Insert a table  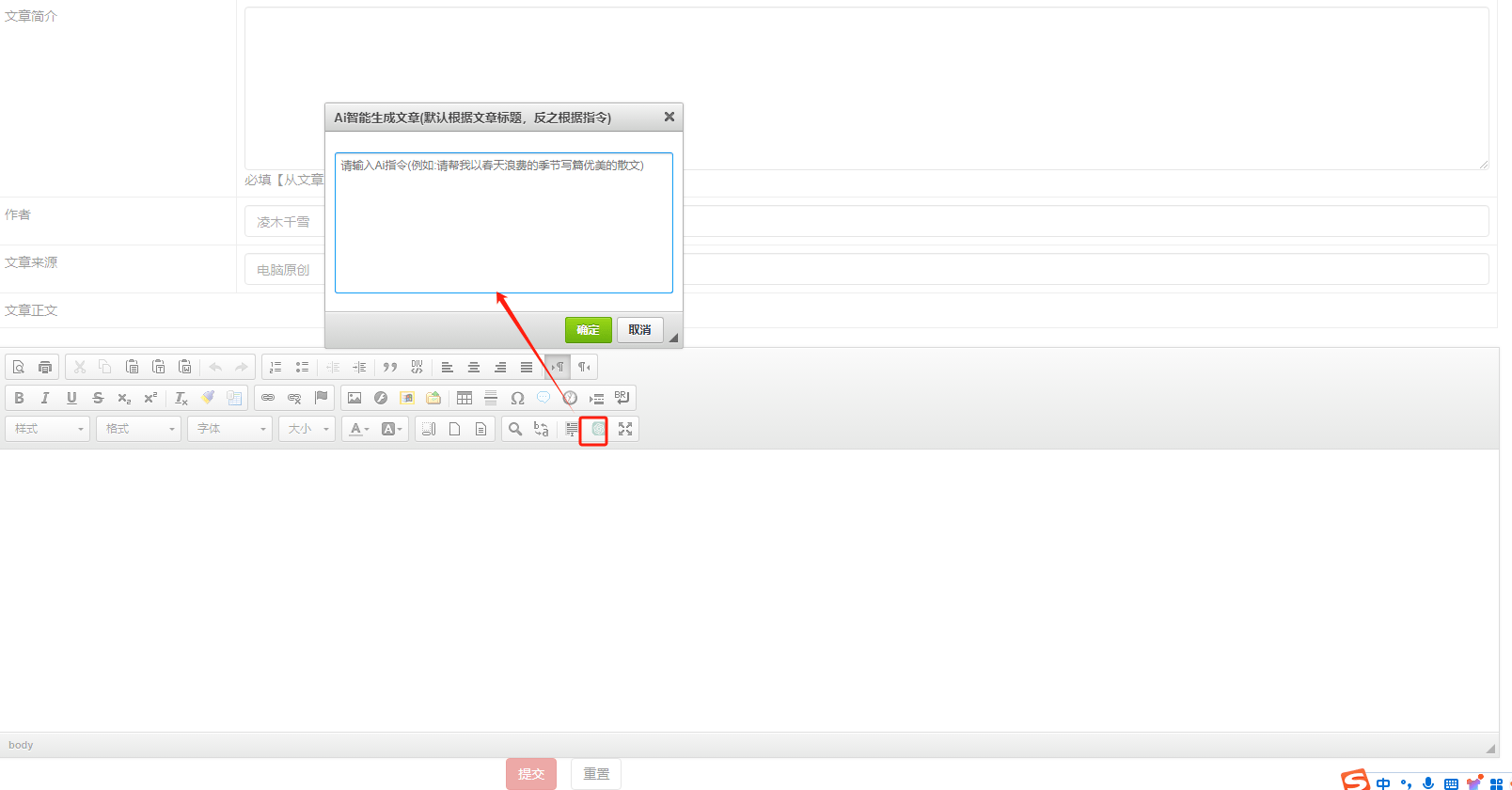click(x=465, y=398)
